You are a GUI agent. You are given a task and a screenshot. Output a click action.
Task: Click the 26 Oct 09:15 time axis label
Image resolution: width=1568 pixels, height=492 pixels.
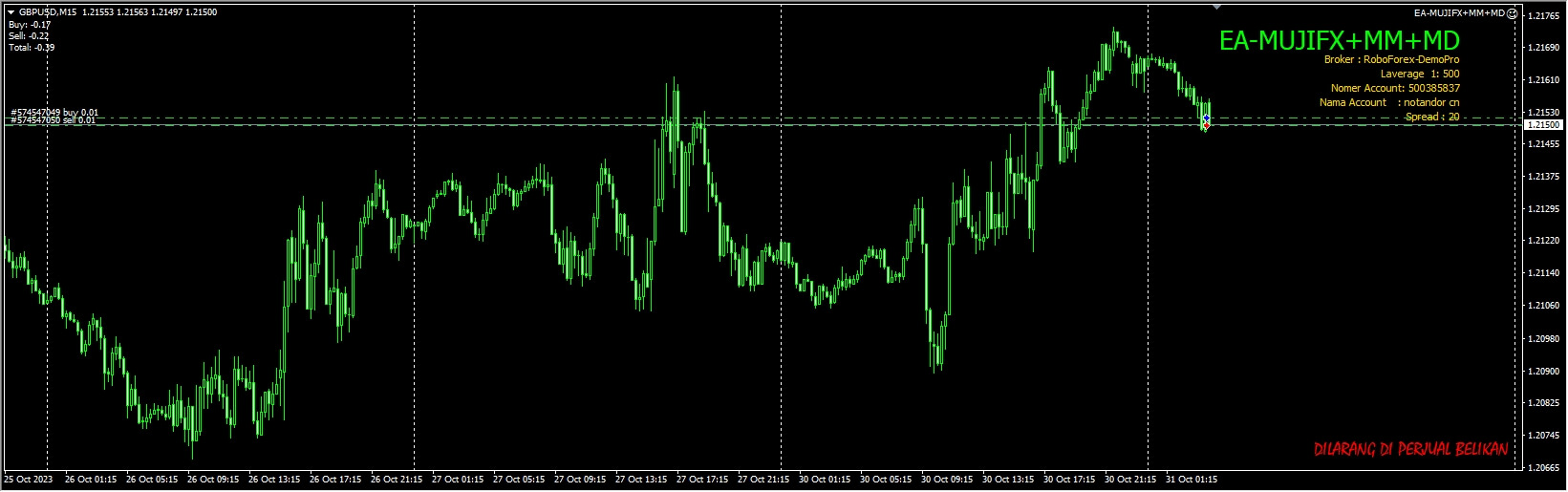(213, 480)
